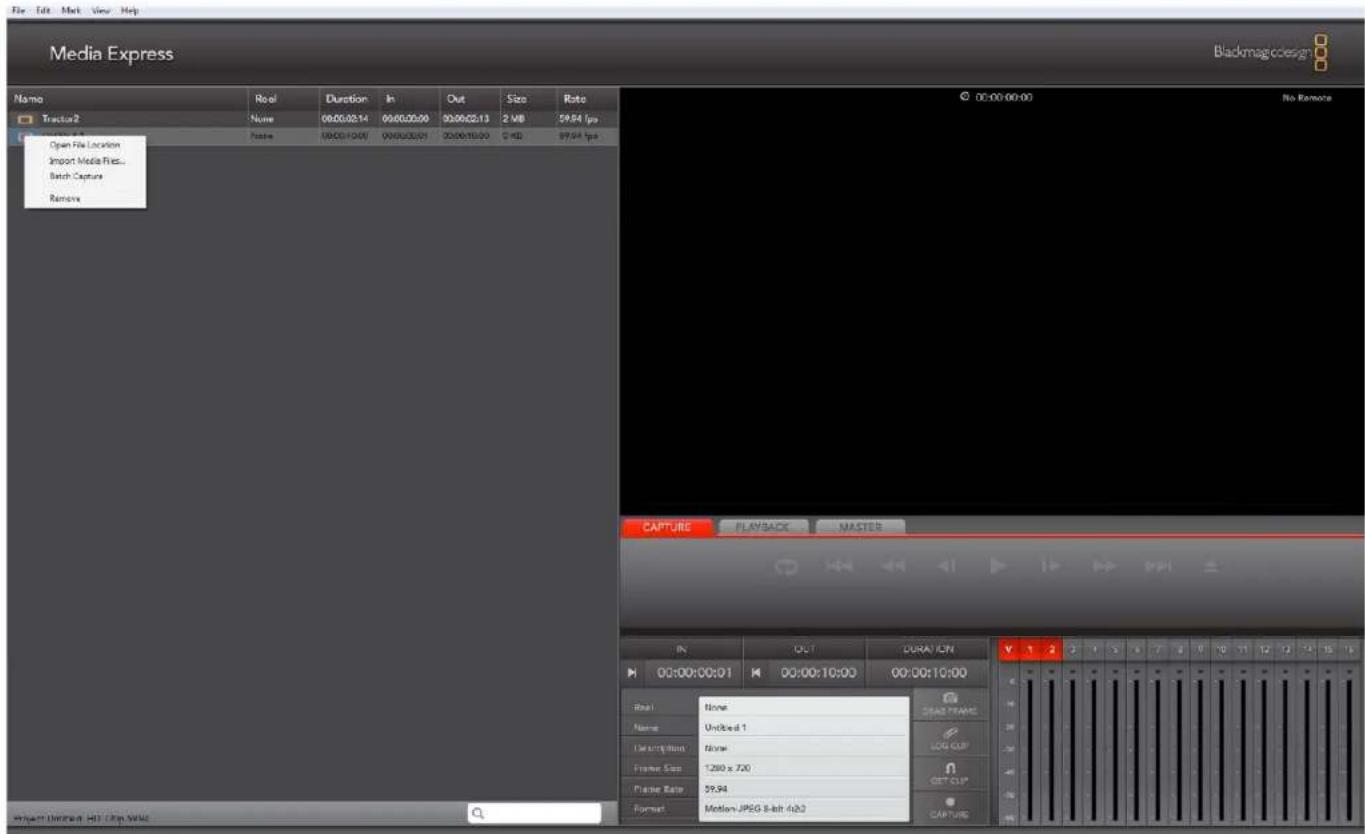This screenshot has height=834, width=1365.
Task: Step back one frame transport icon
Action: [945, 566]
